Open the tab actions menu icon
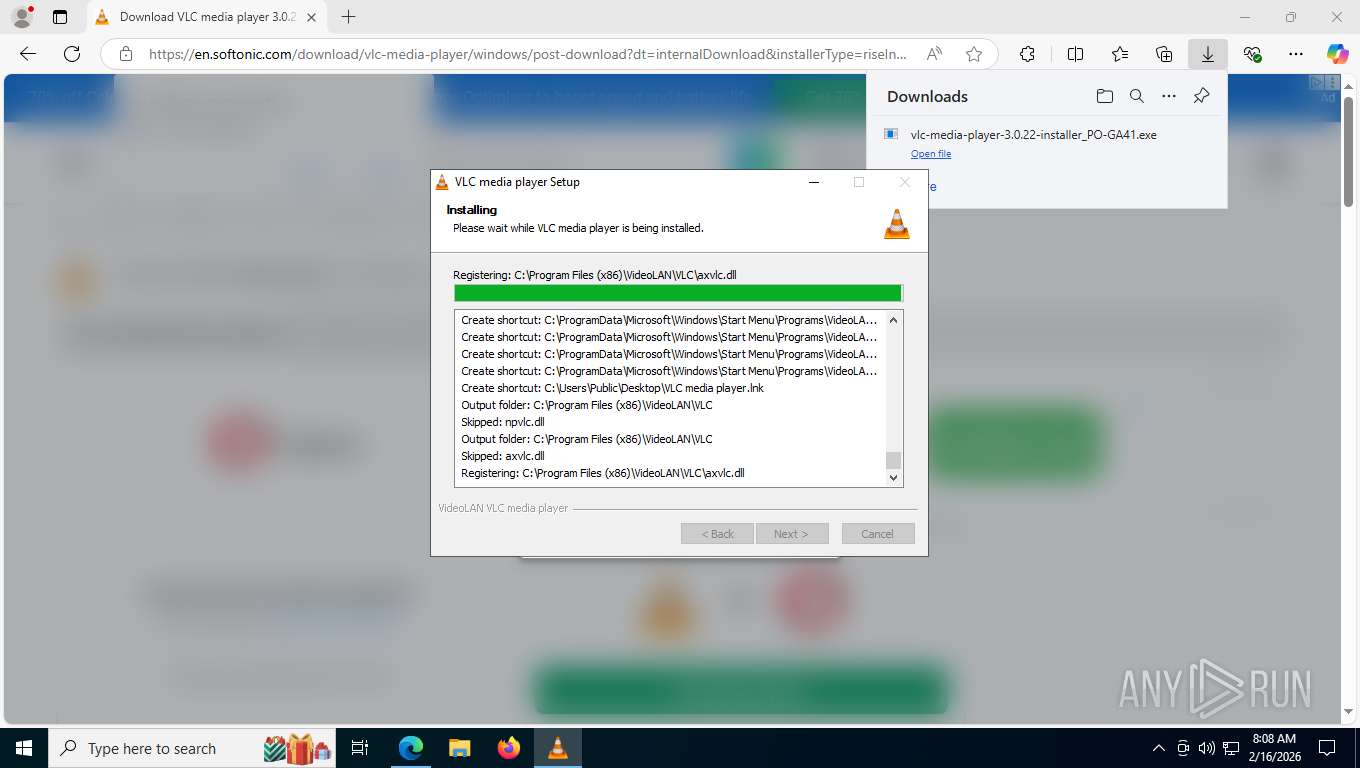 click(60, 17)
